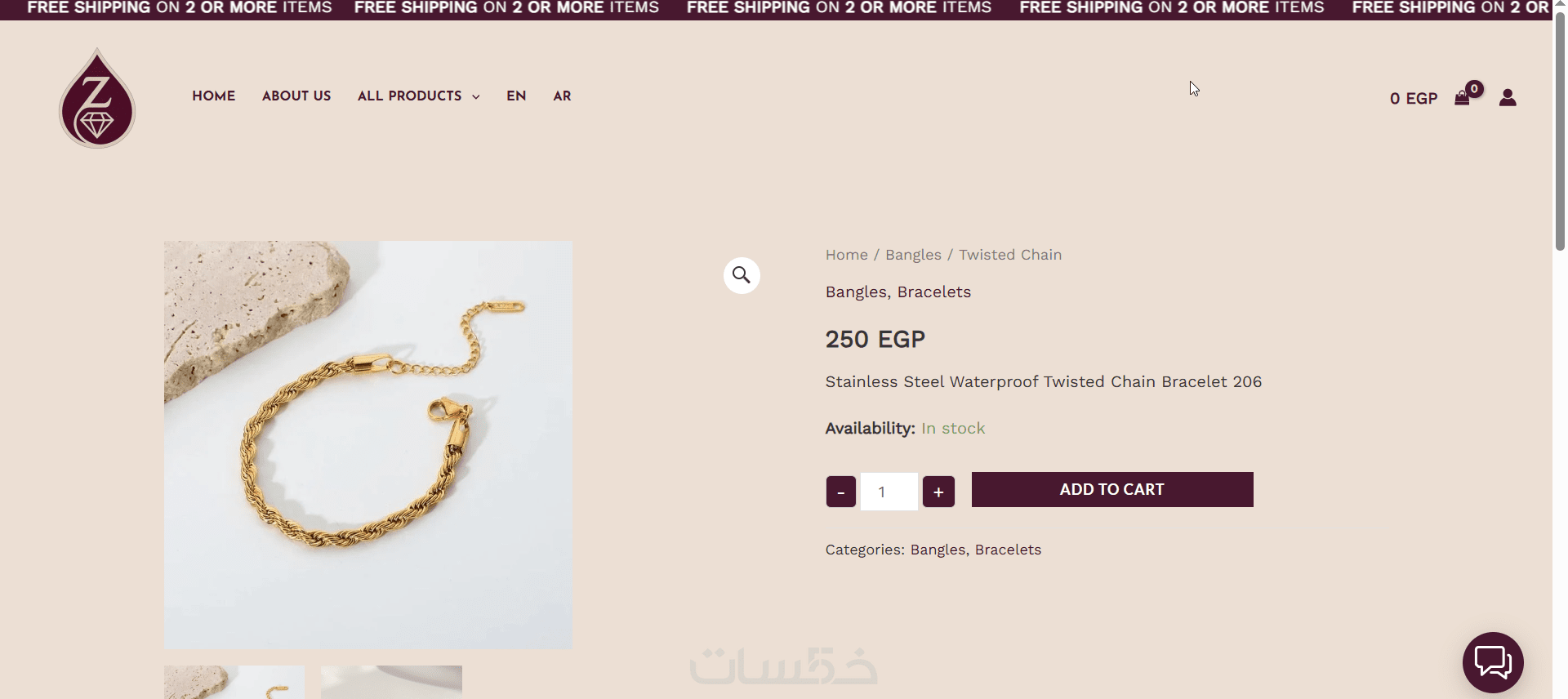Click the quantity input field
The image size is (1568, 699).
coord(889,492)
